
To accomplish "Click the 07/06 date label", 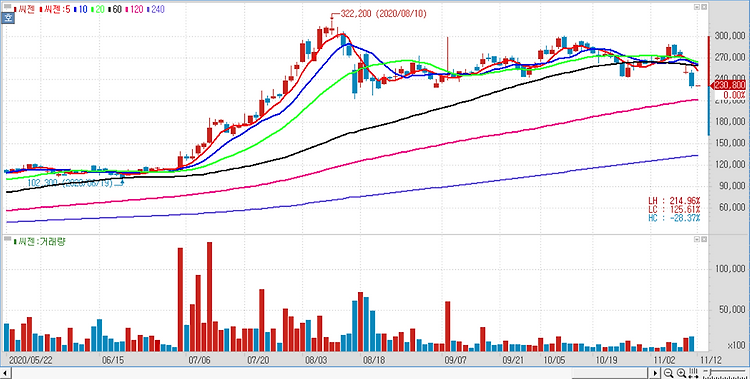I will coord(200,359).
